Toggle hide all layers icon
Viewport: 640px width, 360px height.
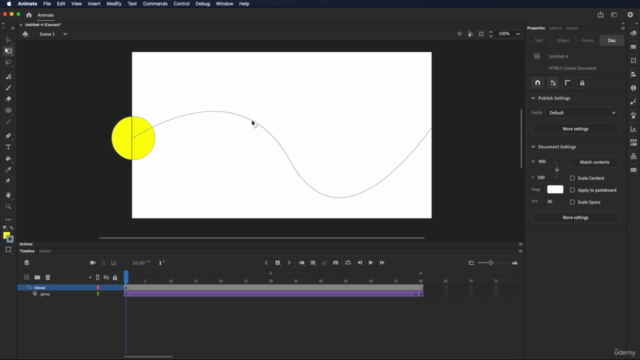click(106, 278)
